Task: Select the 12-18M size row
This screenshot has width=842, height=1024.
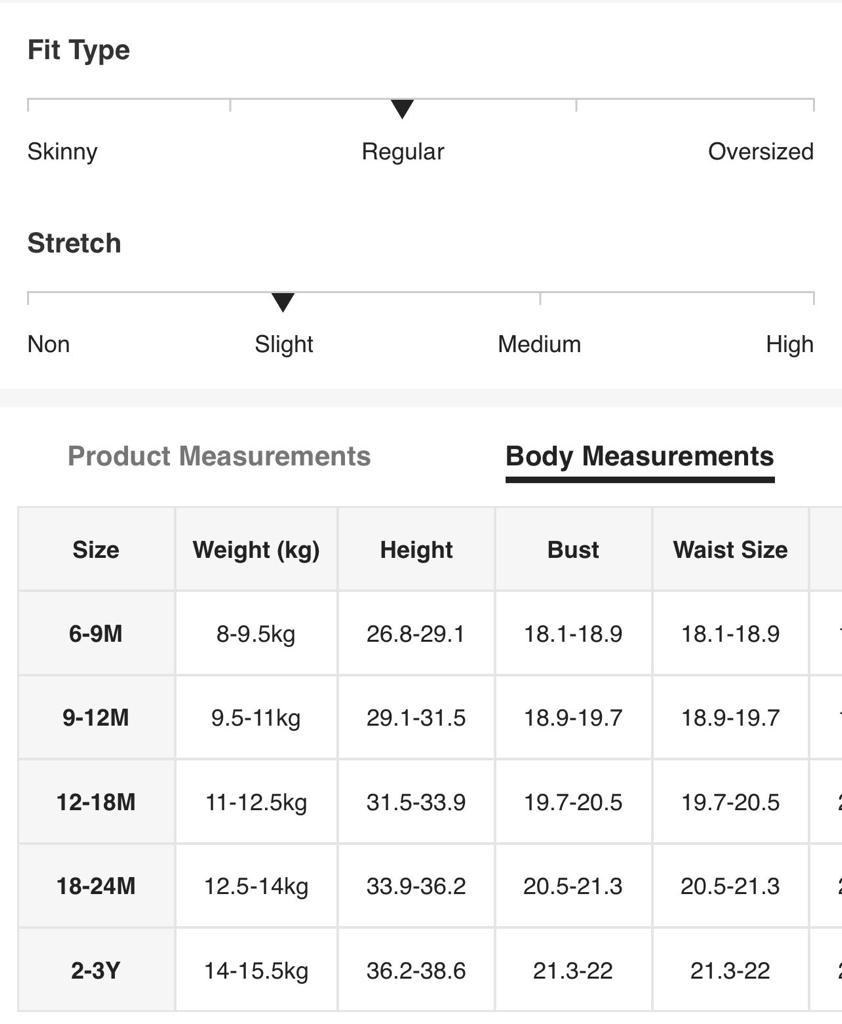Action: tap(96, 802)
